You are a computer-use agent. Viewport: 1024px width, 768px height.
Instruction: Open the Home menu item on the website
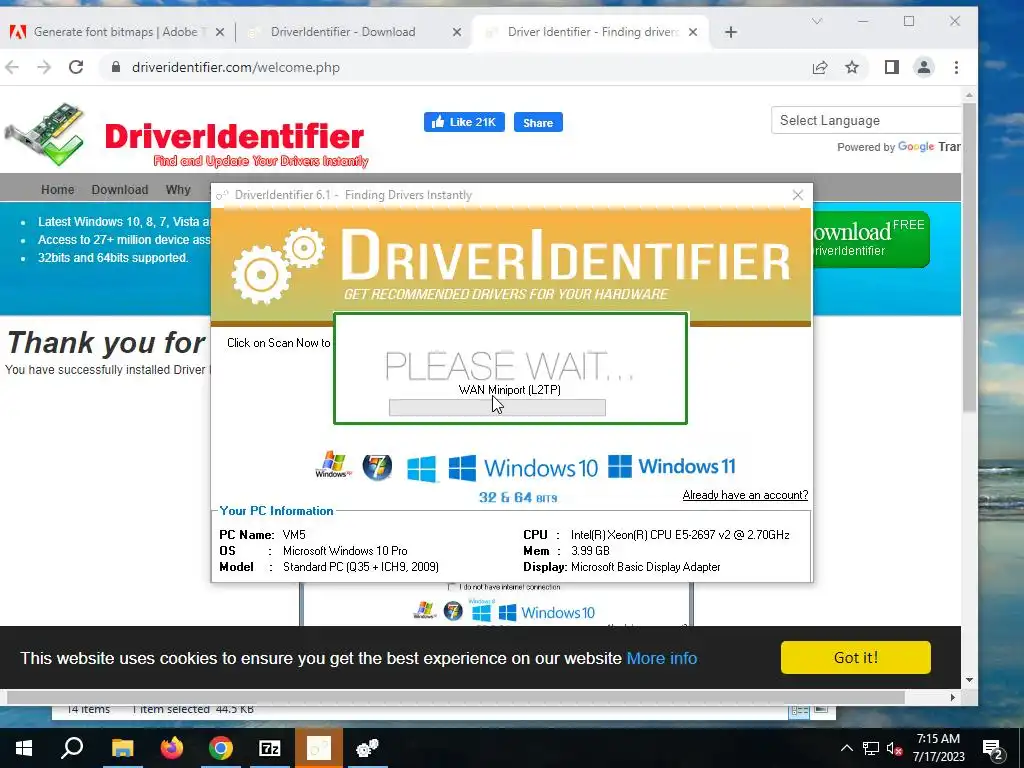click(57, 189)
